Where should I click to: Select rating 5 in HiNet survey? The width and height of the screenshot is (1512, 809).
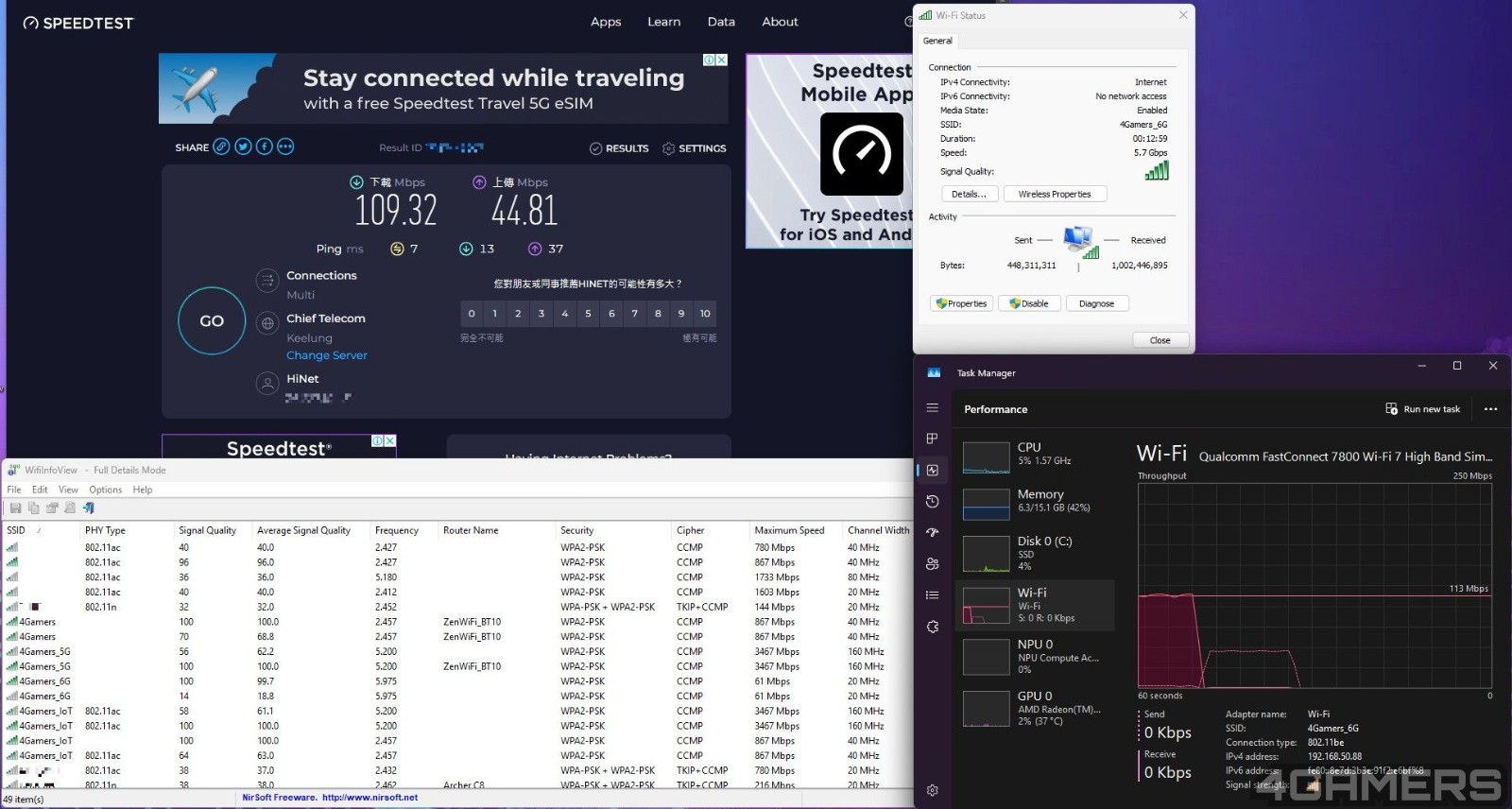pyautogui.click(x=588, y=314)
